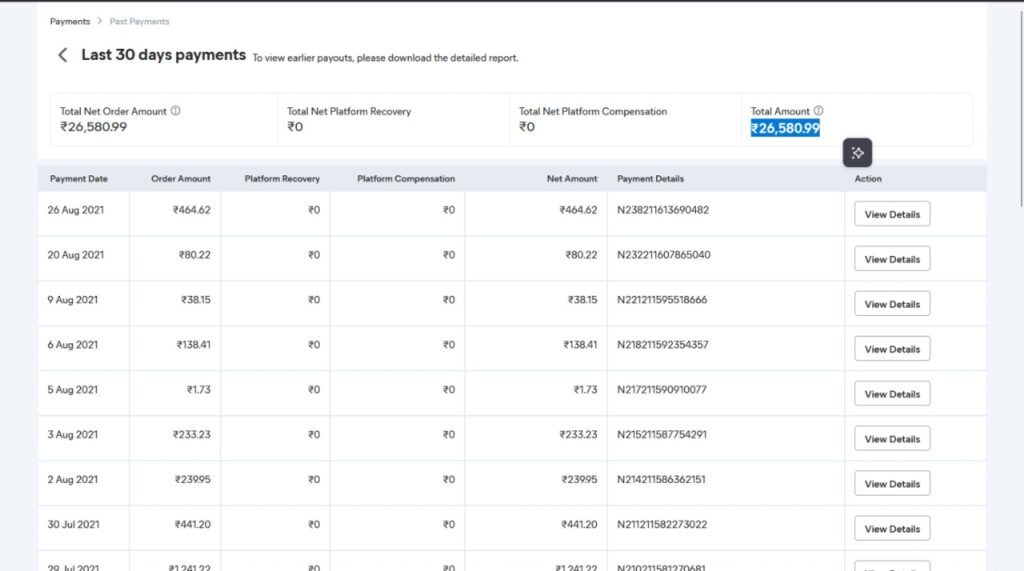View Details for 5 Aug 2021 payment
The height and width of the screenshot is (571, 1024).
tap(891, 394)
